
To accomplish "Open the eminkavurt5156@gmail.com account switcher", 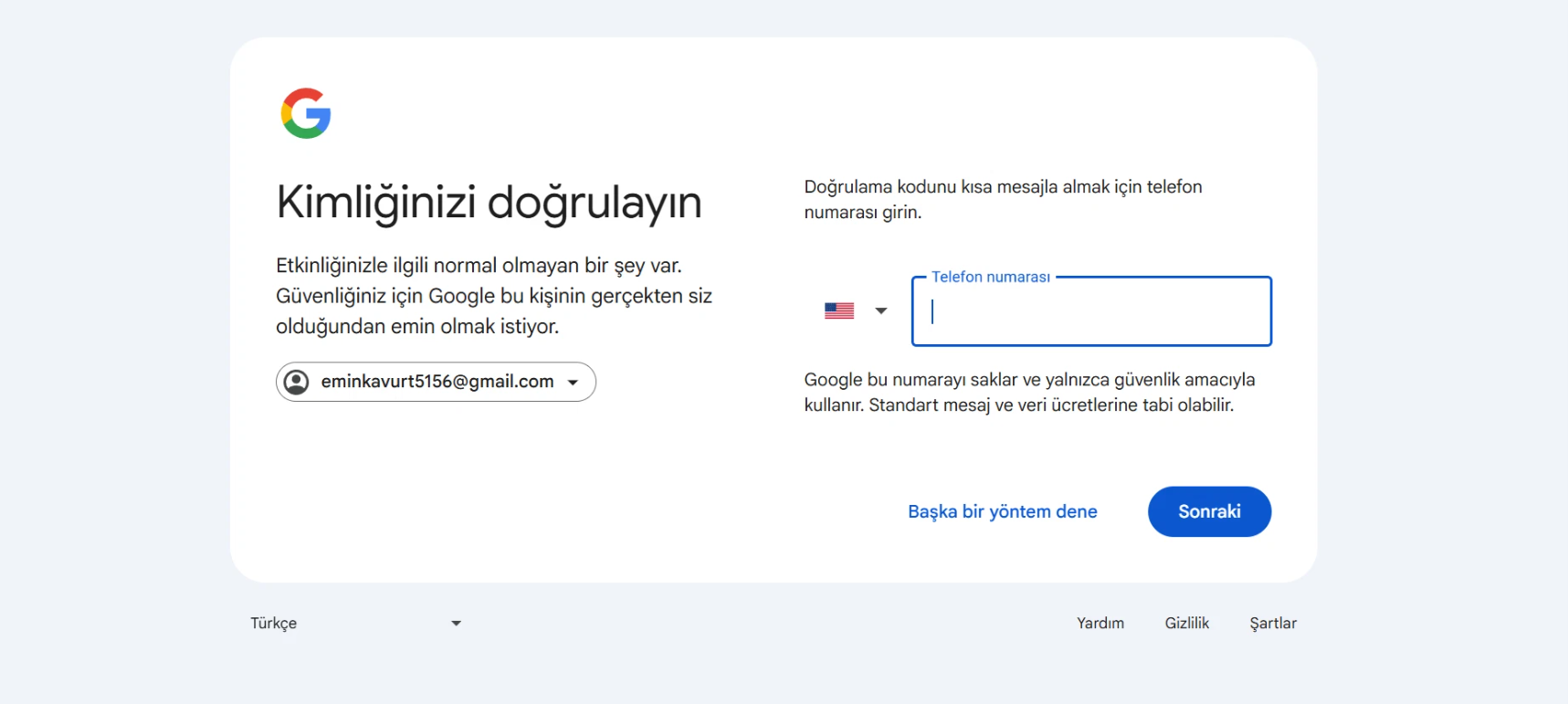I will (436, 382).
